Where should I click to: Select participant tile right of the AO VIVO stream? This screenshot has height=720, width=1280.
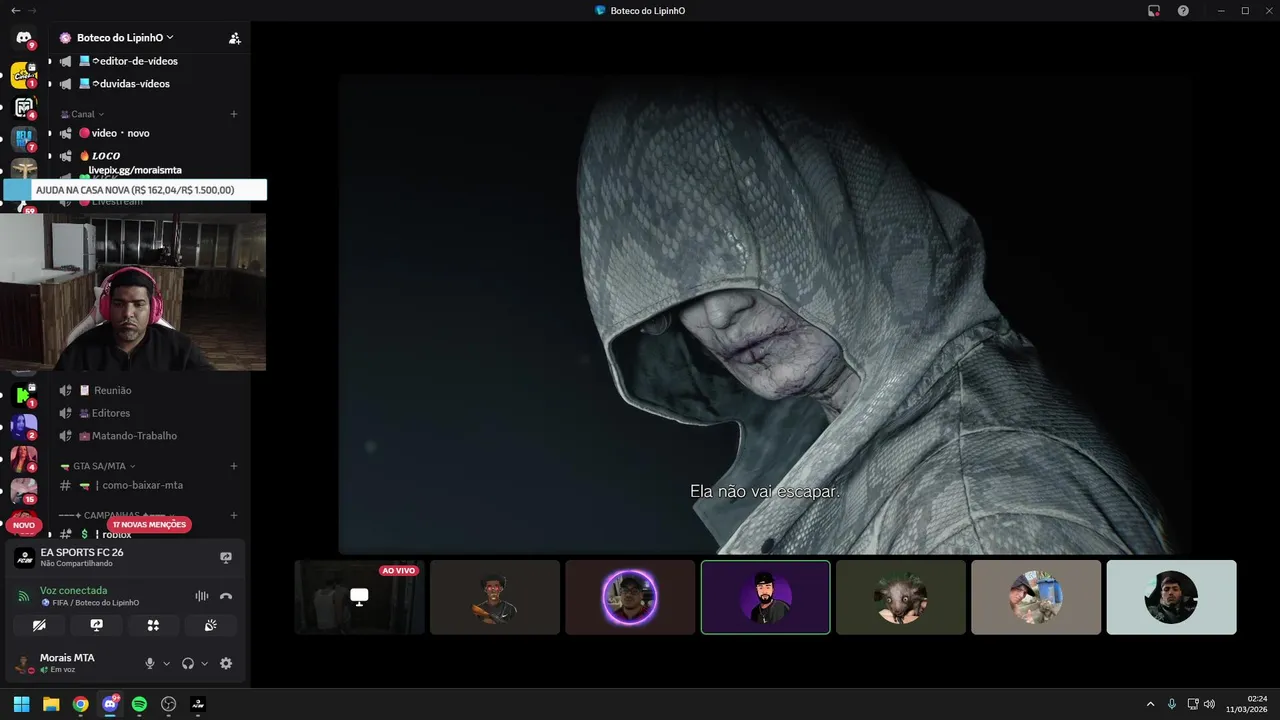pos(495,597)
